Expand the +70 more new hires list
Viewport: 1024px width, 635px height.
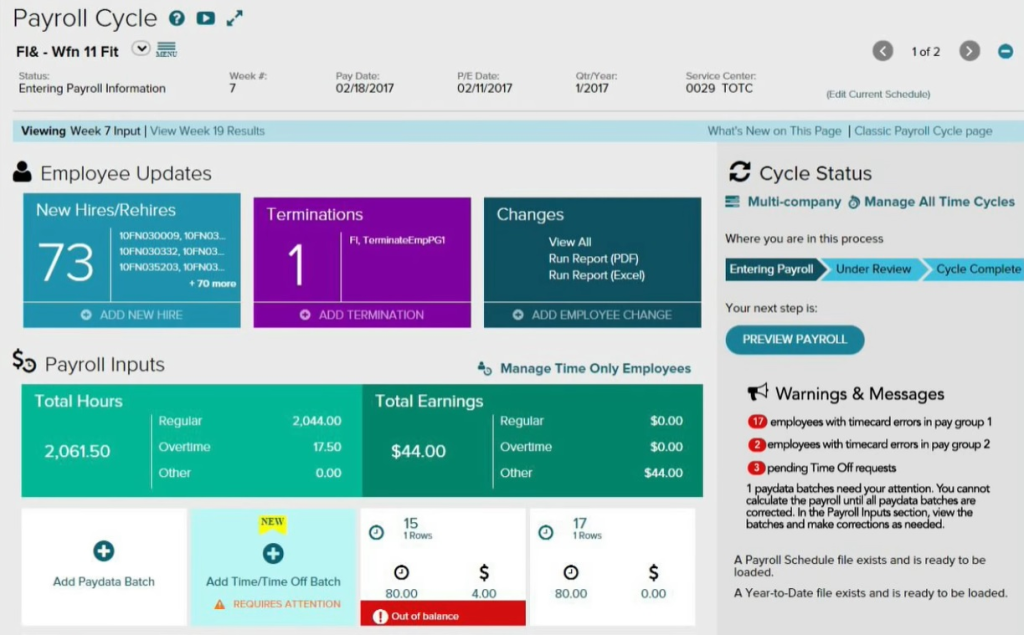point(212,284)
